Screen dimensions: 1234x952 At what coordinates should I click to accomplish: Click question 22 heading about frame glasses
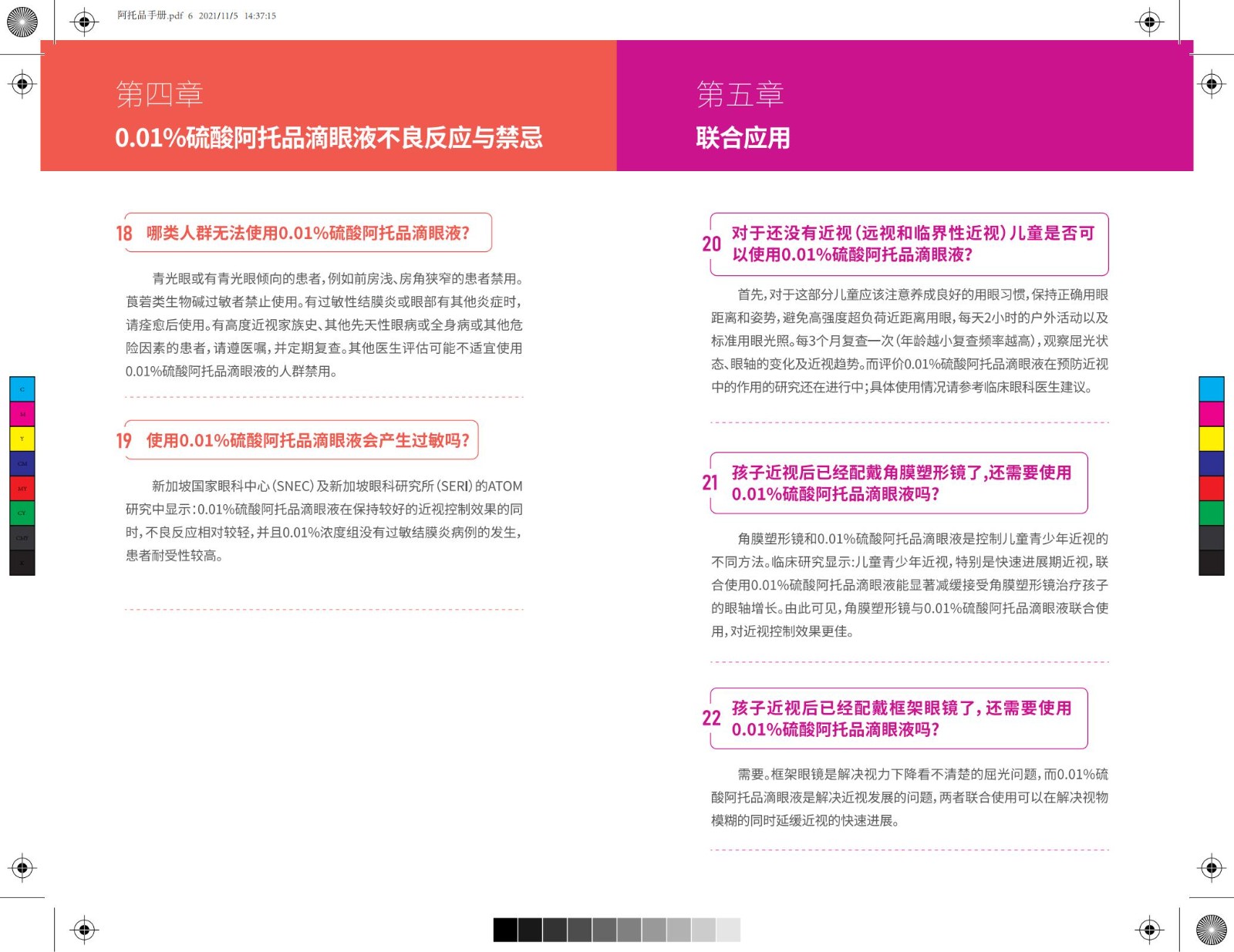901,718
